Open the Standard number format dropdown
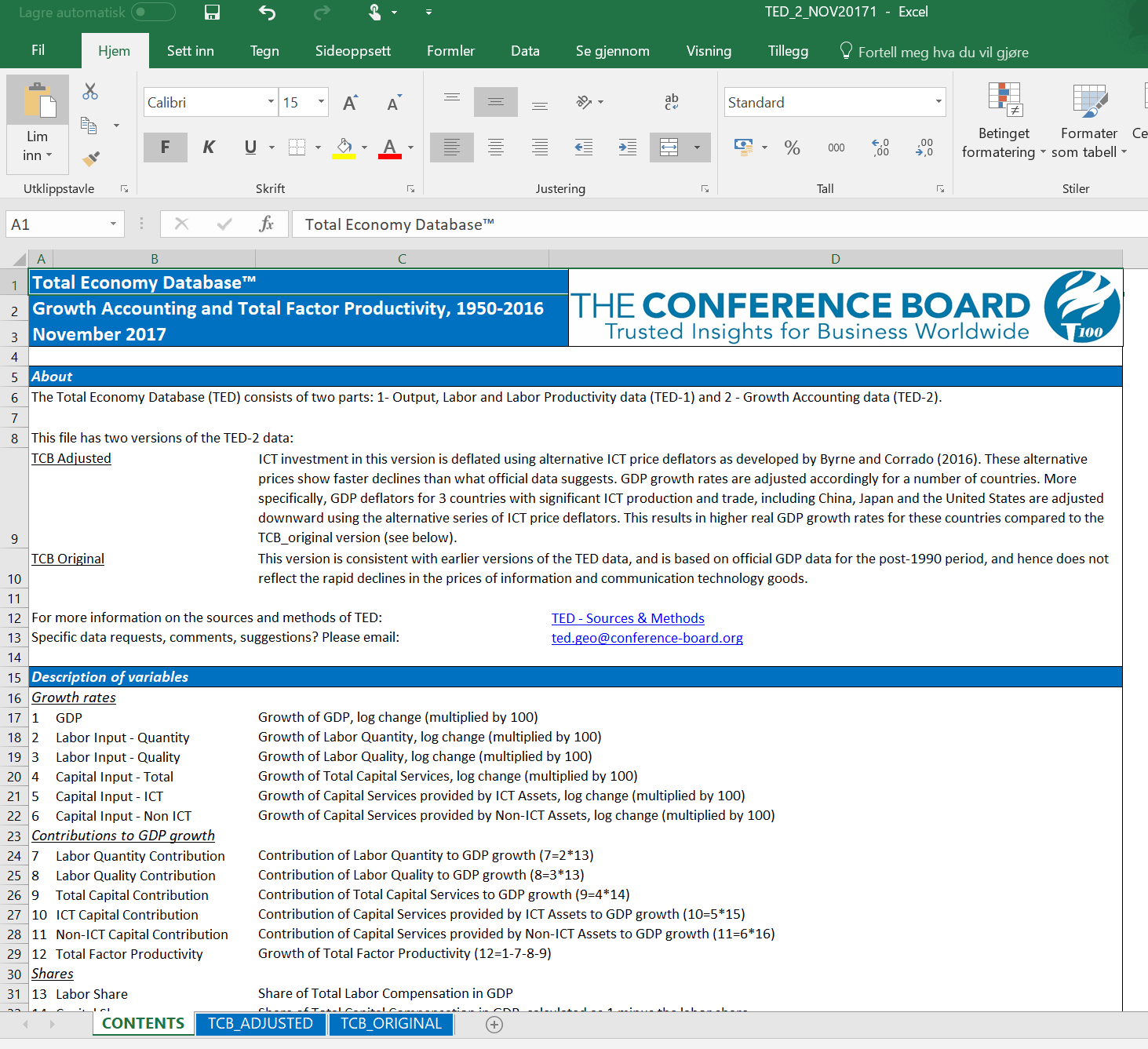 (x=938, y=102)
